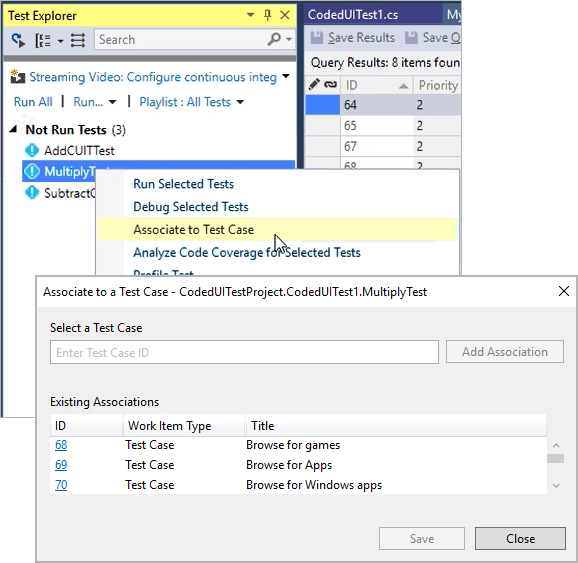The width and height of the screenshot is (578, 563).
Task: Select query result row with ID 67
Action: point(383,146)
